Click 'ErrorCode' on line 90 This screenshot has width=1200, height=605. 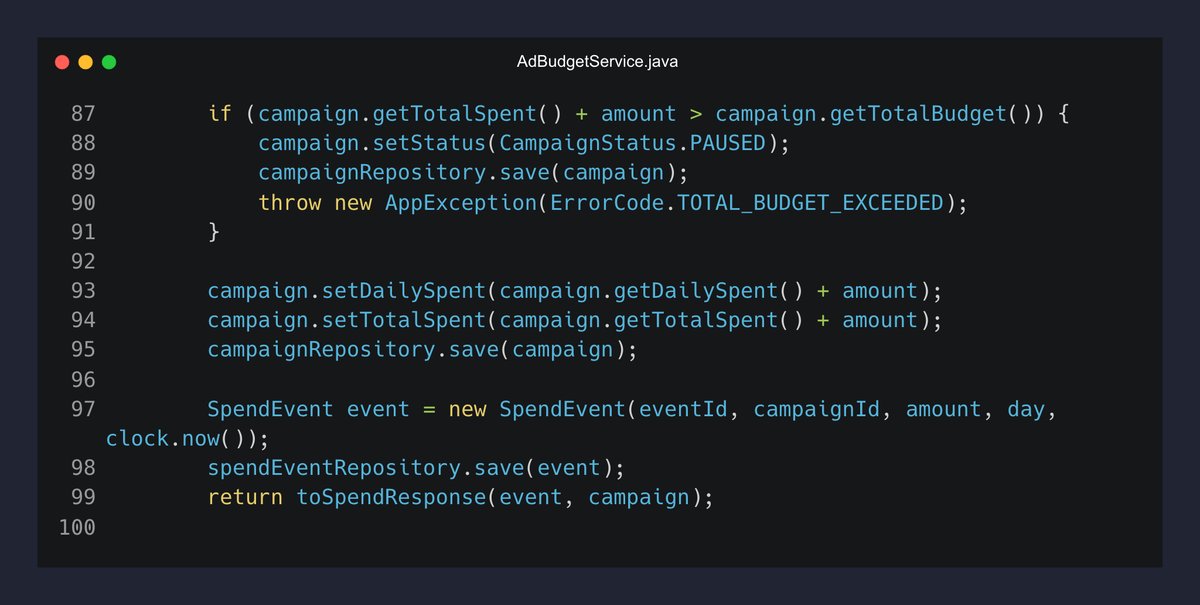pyautogui.click(x=607, y=202)
